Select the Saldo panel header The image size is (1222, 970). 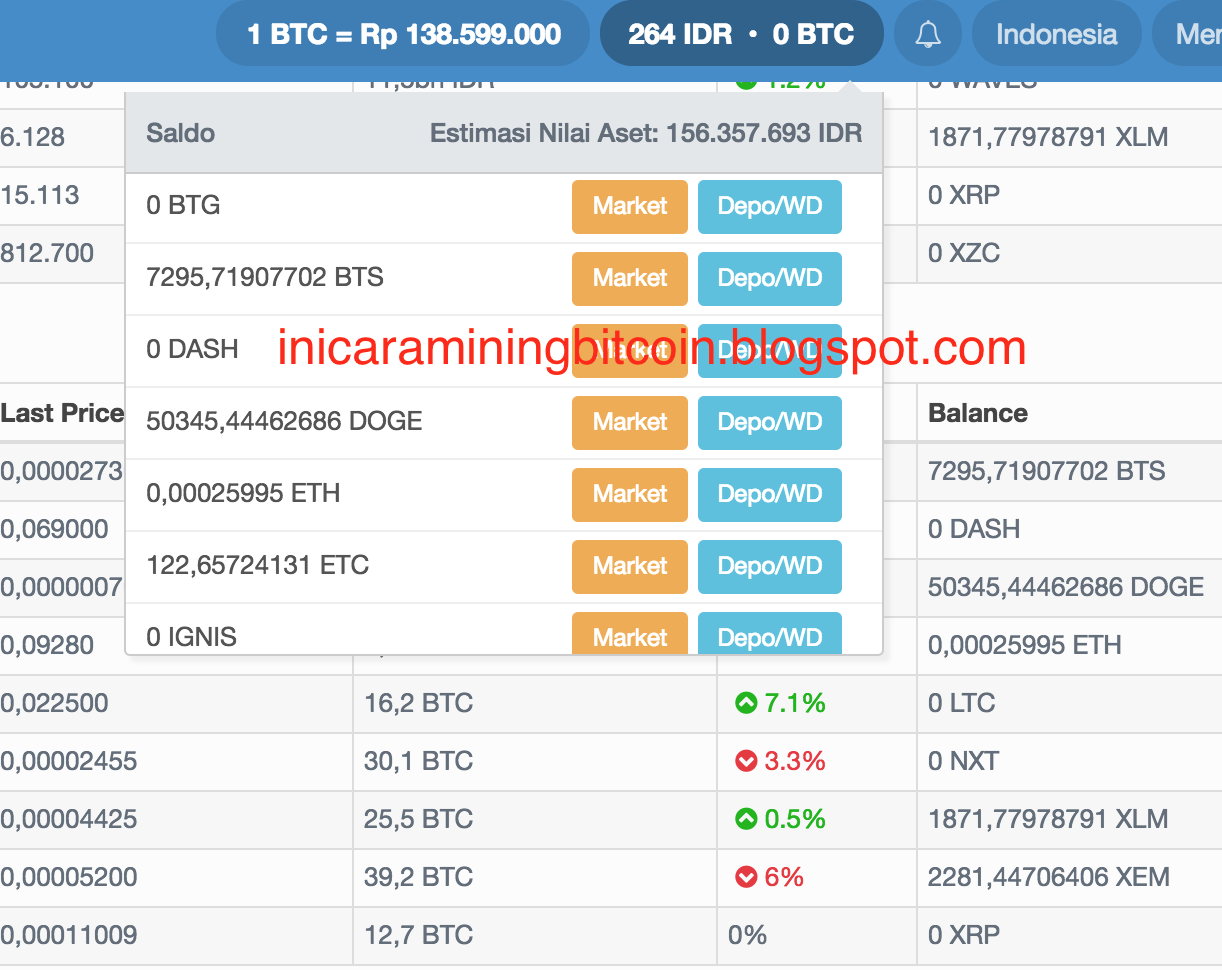[x=180, y=132]
